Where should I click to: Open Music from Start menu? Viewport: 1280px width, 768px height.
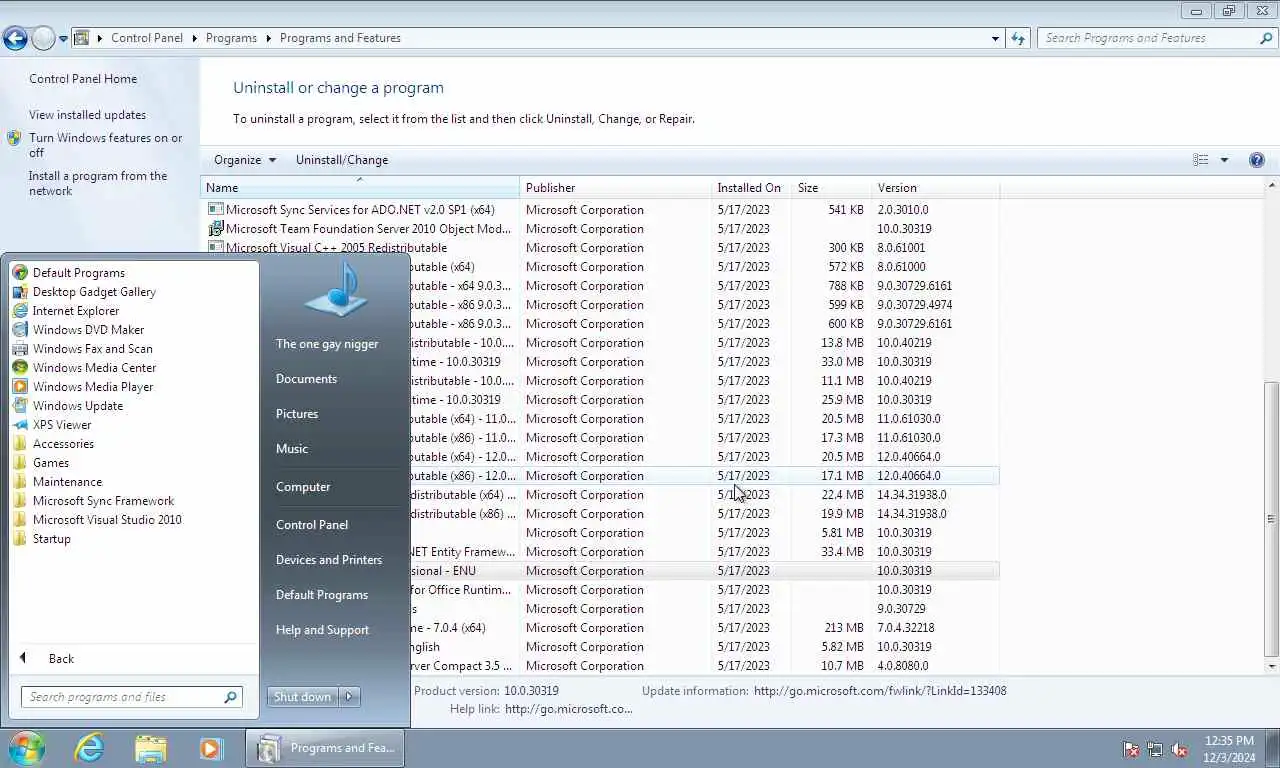click(292, 449)
